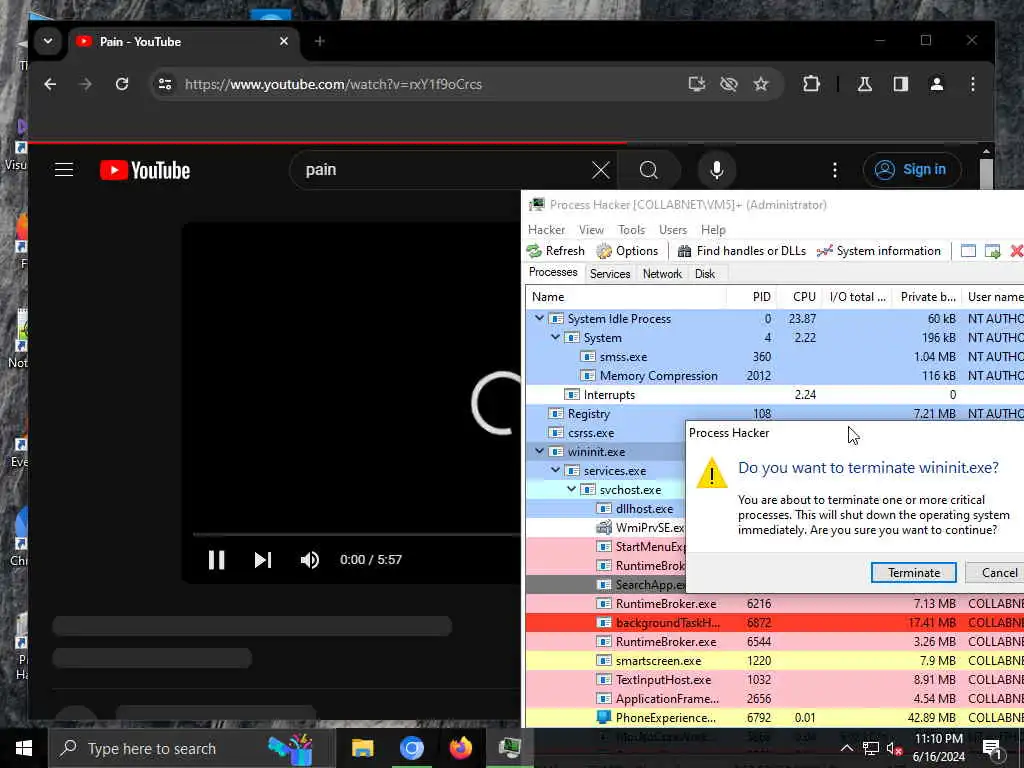
Task: Sort processes by CPU column header
Action: pos(799,296)
